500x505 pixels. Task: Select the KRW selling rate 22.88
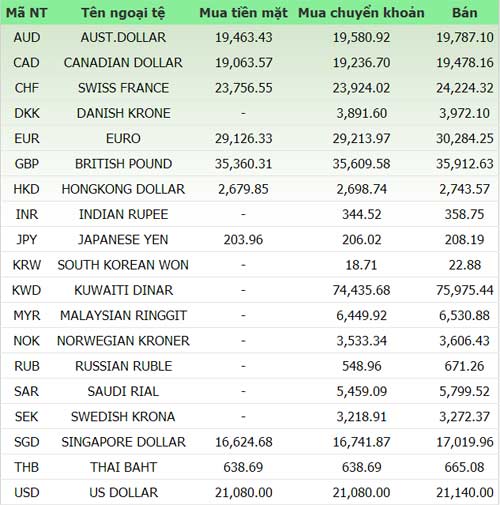(465, 265)
